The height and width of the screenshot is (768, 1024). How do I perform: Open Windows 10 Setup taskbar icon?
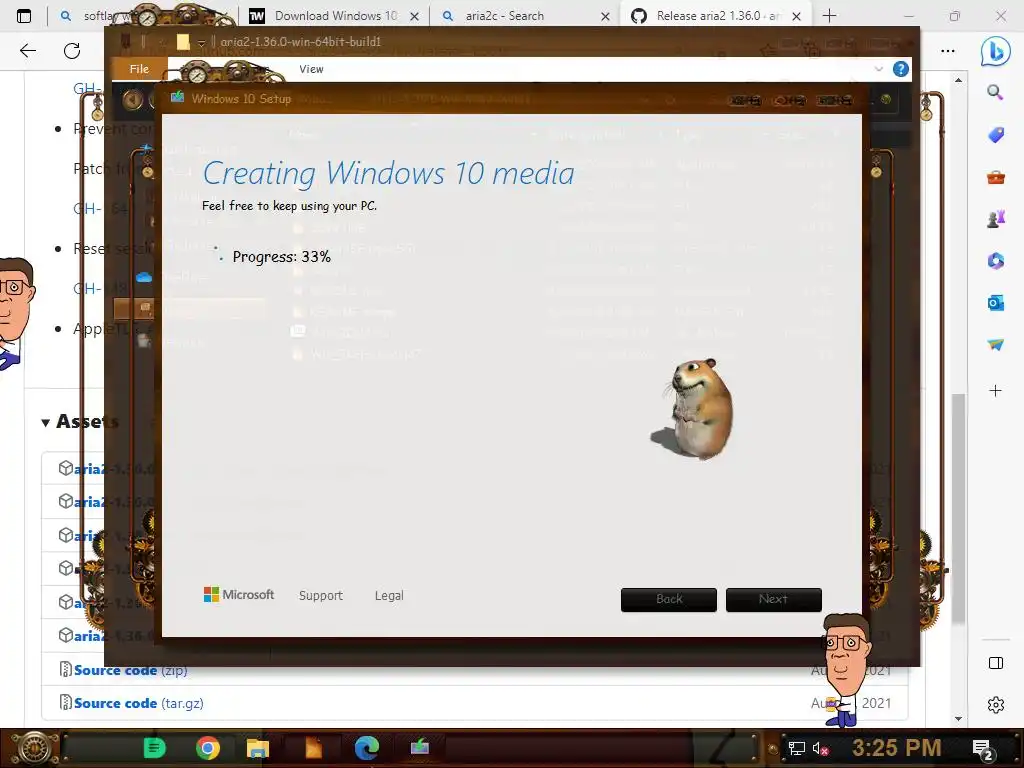[419, 747]
